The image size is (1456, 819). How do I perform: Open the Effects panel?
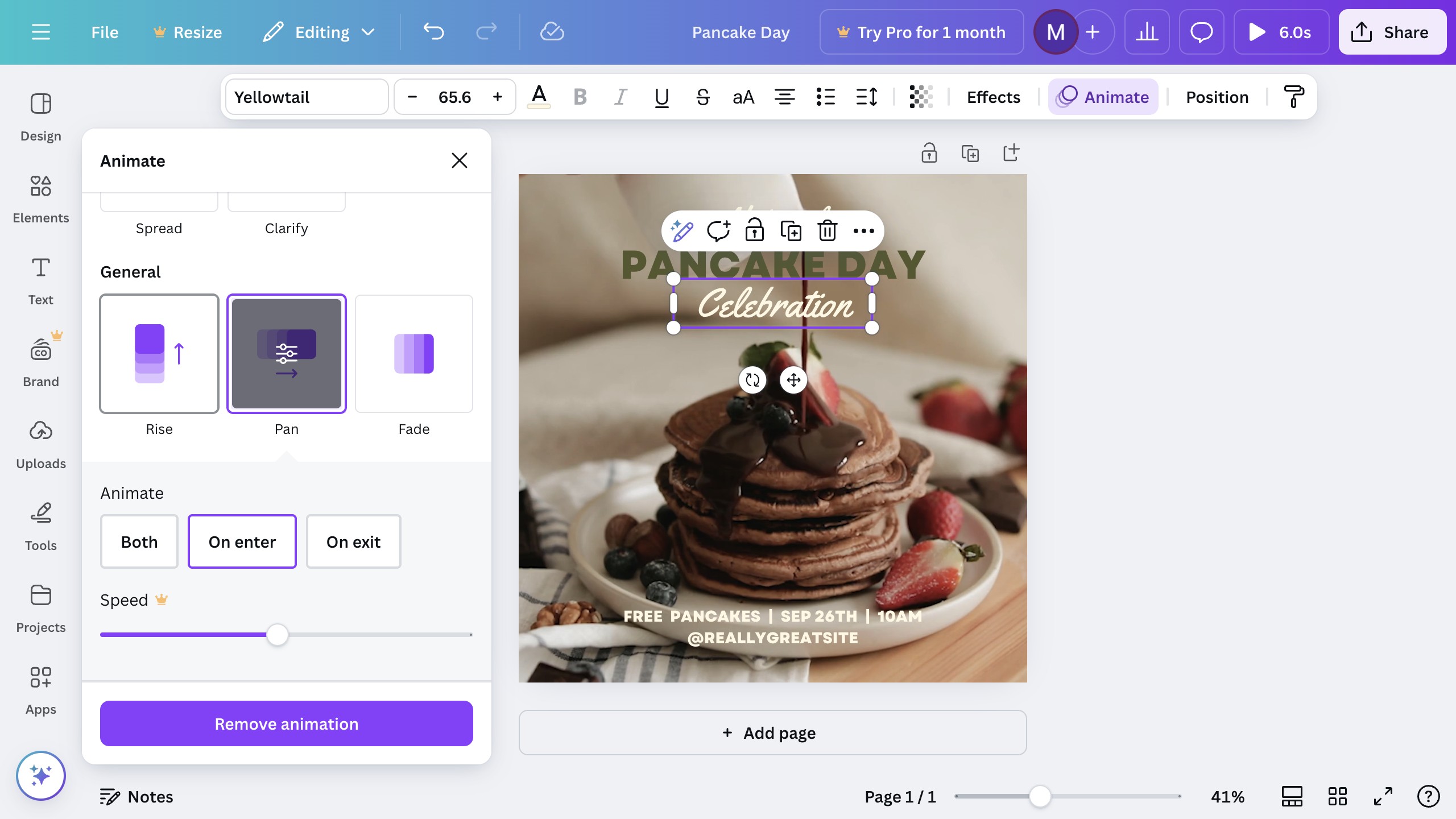(x=994, y=97)
